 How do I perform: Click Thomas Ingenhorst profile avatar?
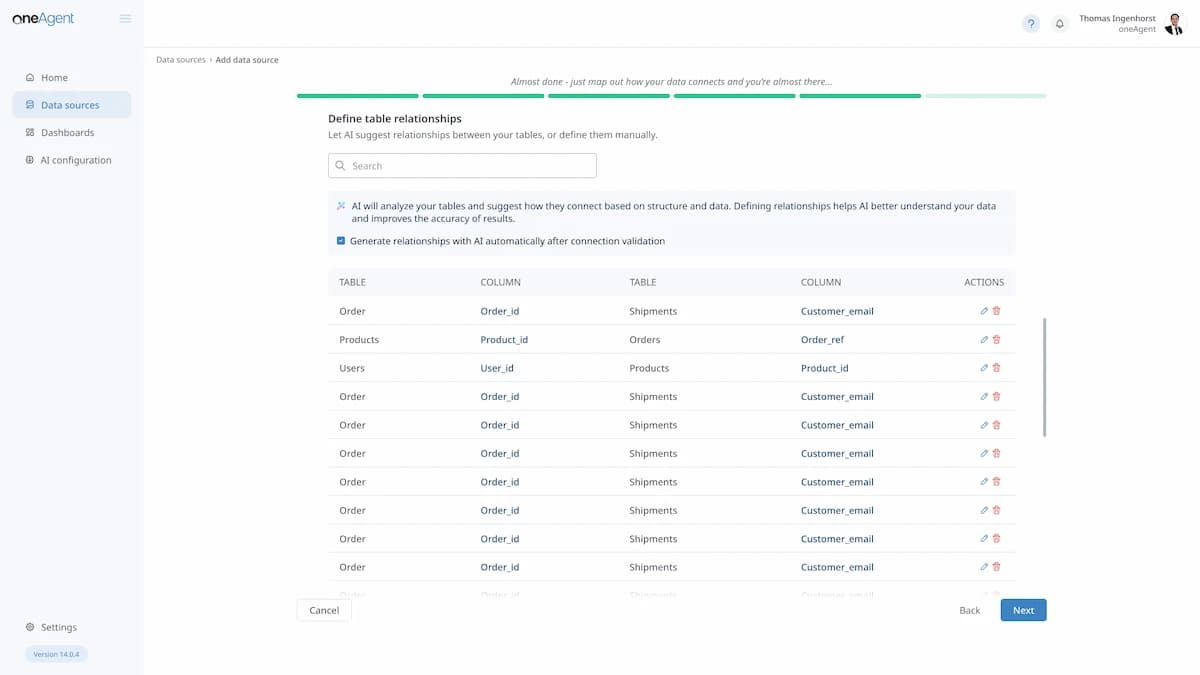(x=1174, y=24)
